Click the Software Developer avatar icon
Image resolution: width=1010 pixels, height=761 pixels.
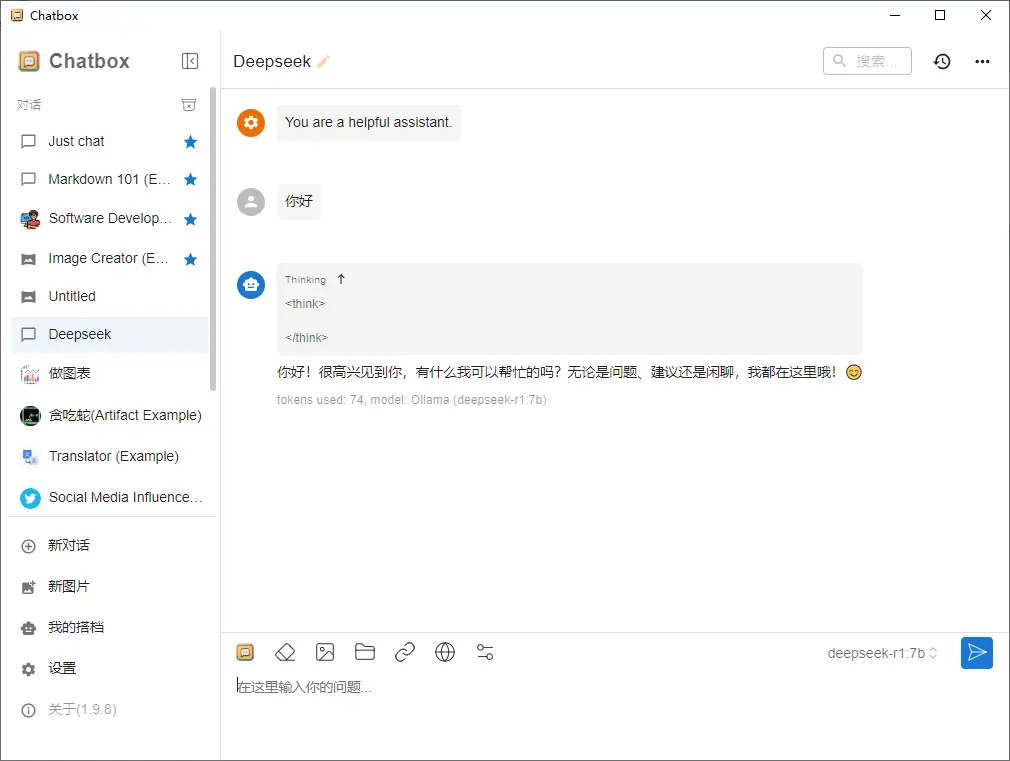click(x=30, y=220)
